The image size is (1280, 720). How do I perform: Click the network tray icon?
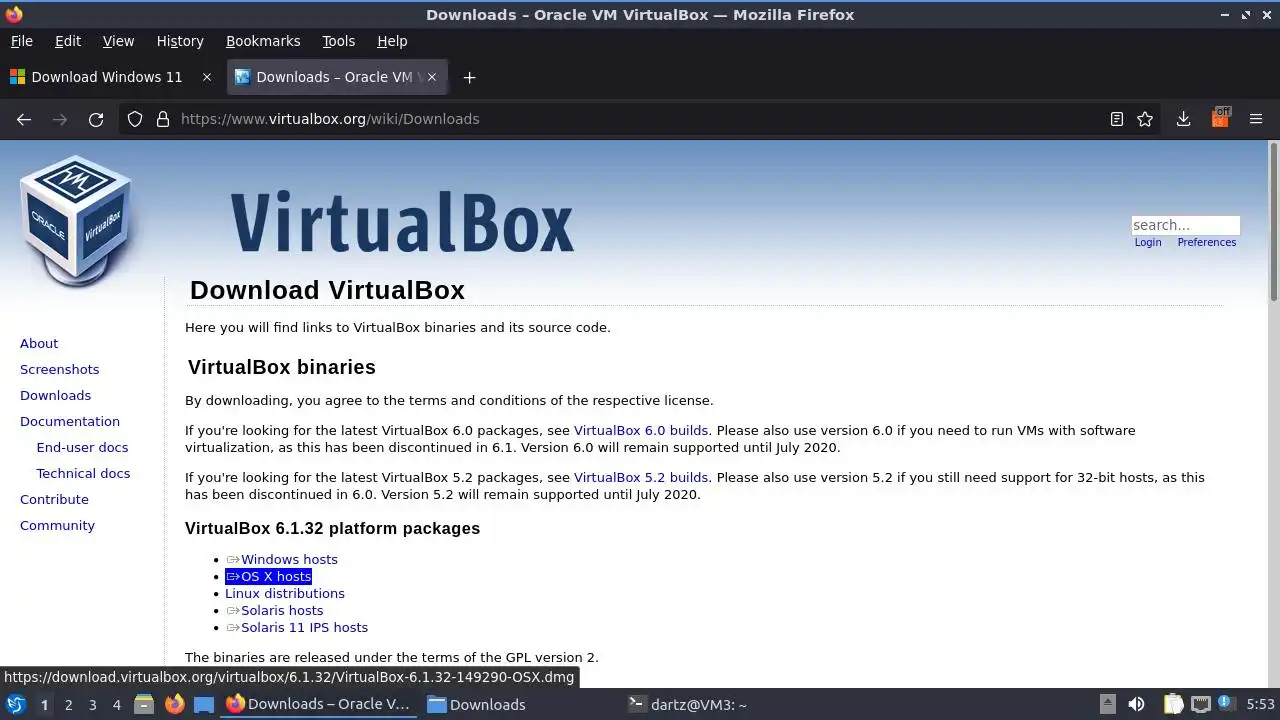(x=1201, y=704)
